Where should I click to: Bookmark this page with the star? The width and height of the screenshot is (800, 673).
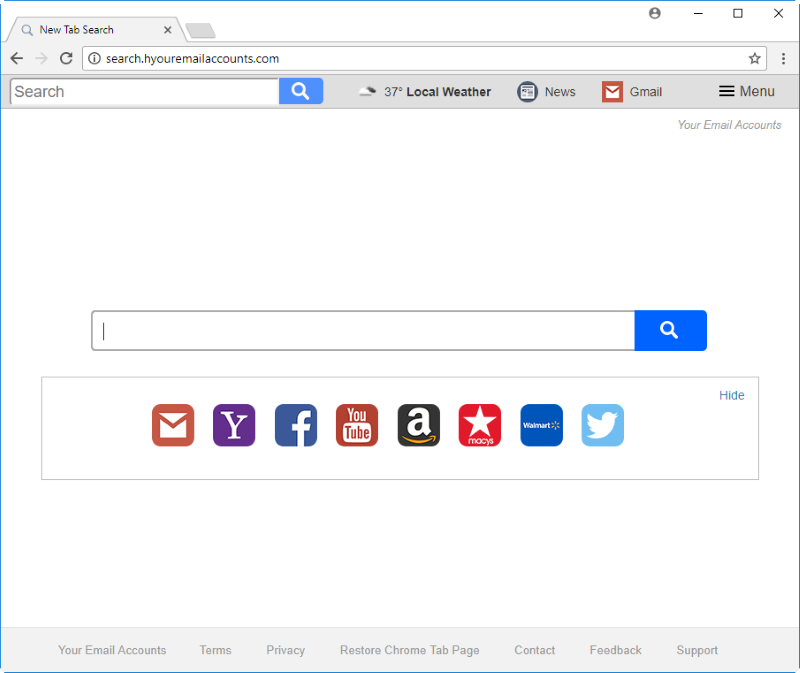pos(755,59)
